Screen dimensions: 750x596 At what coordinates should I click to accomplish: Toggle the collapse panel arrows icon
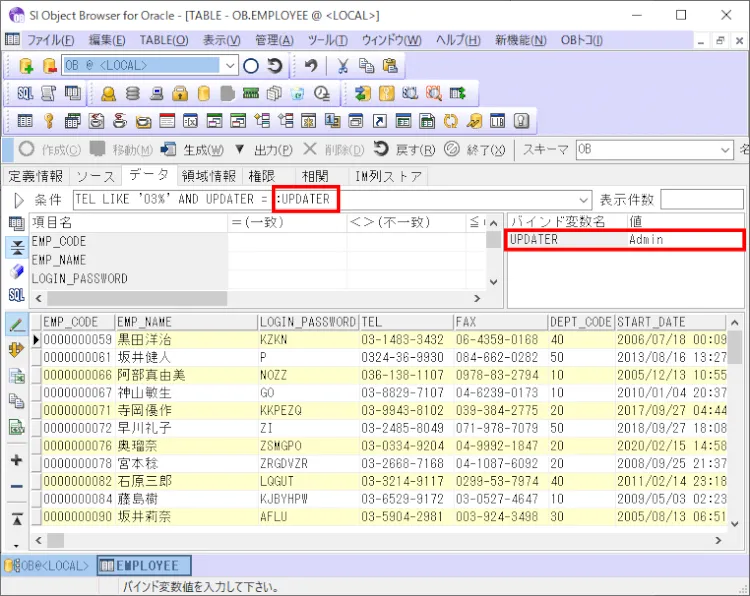coord(17,247)
